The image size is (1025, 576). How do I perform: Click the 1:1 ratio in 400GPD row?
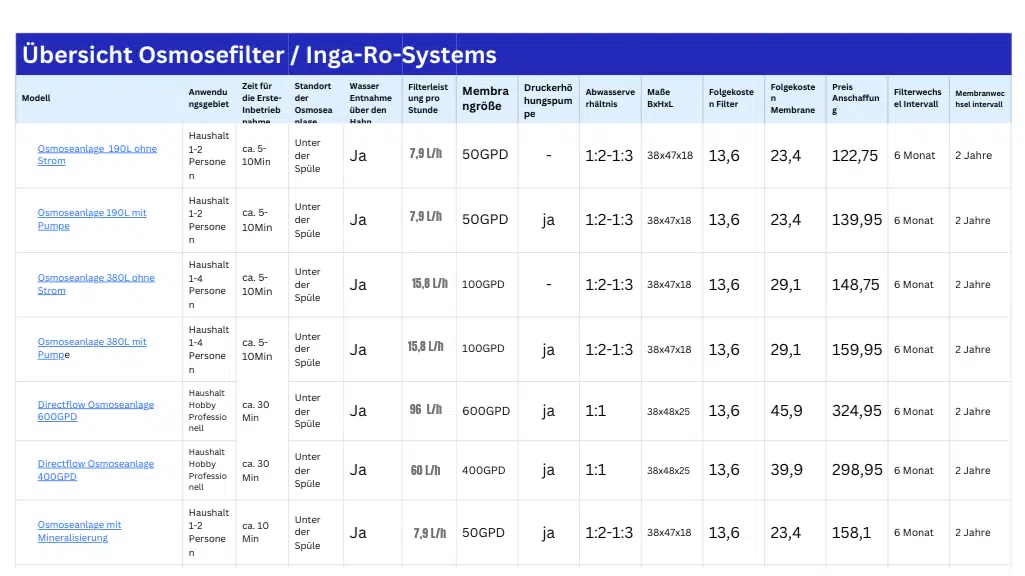[596, 469]
